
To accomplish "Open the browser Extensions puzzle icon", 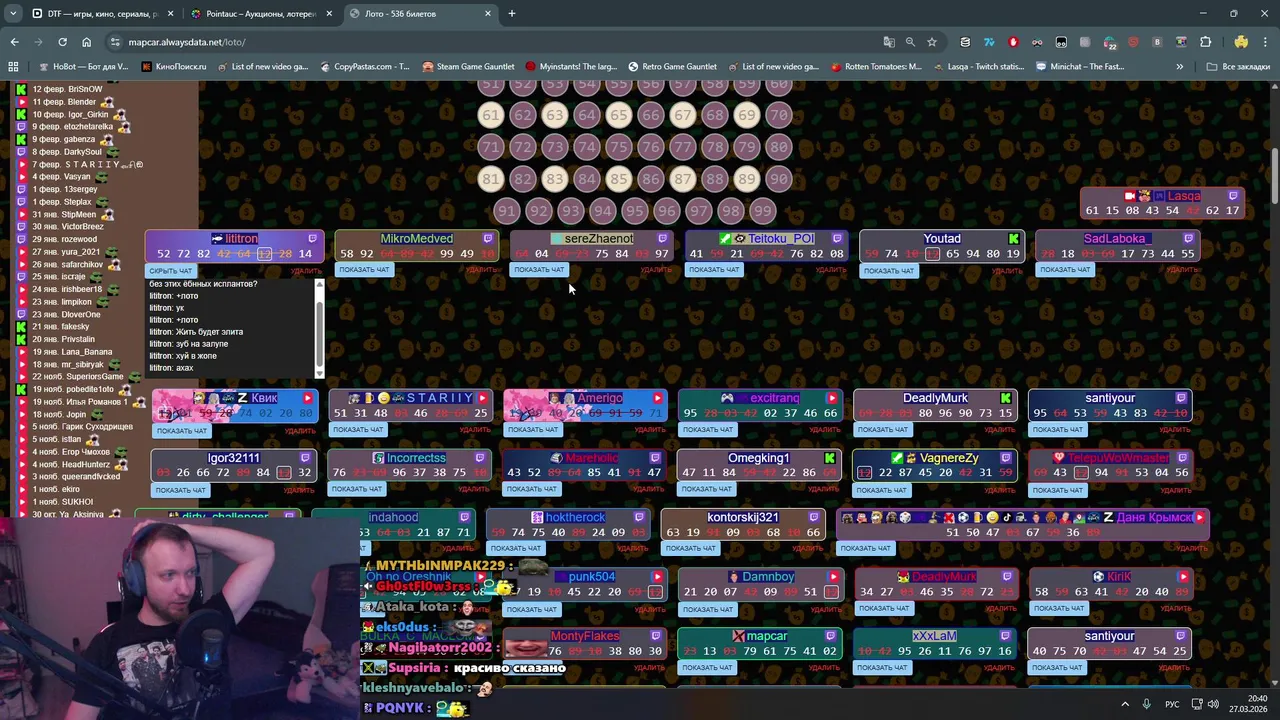I will pyautogui.click(x=1205, y=42).
